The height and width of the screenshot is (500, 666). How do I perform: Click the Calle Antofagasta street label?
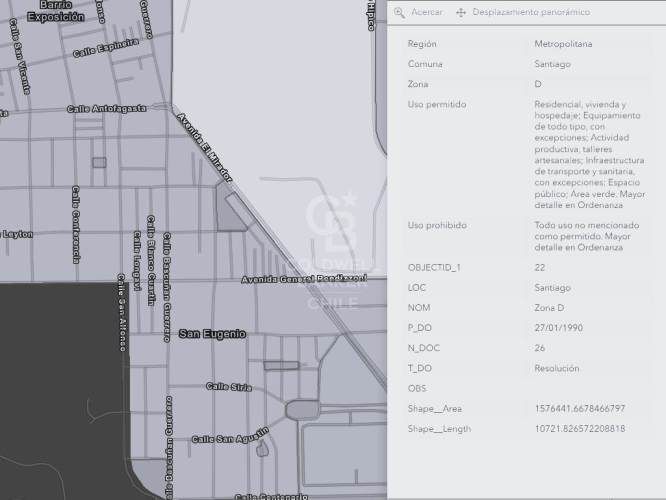coord(107,108)
